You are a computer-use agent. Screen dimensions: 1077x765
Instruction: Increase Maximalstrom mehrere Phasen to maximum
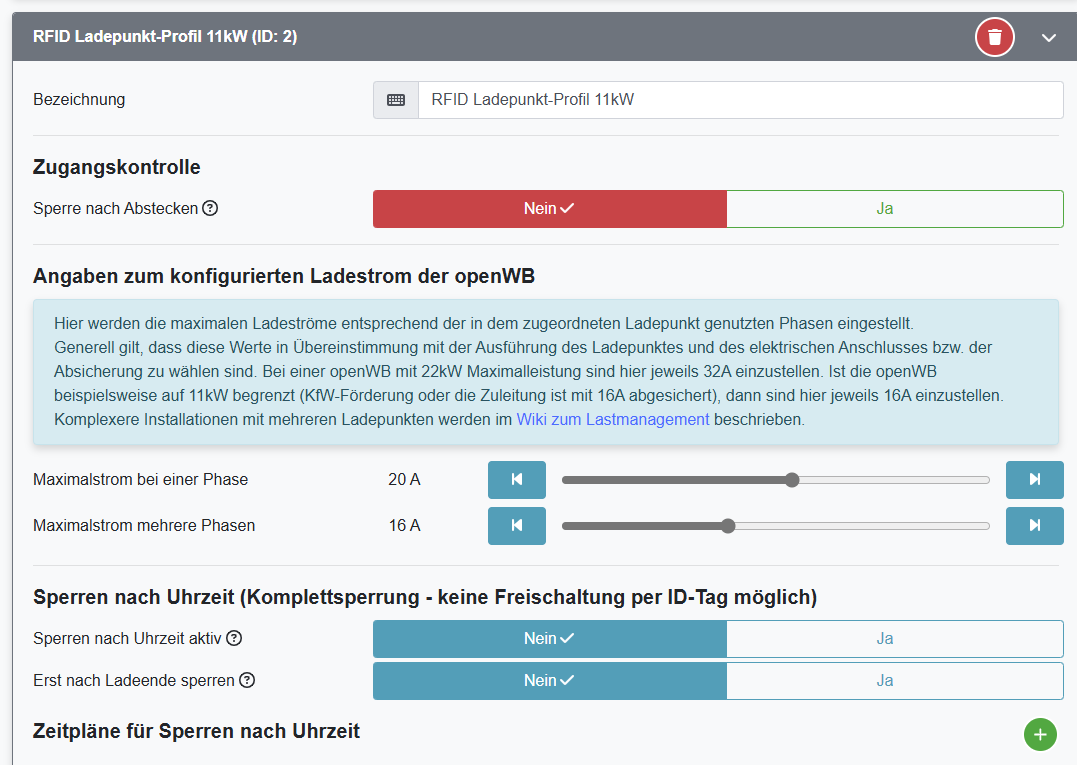(1034, 525)
